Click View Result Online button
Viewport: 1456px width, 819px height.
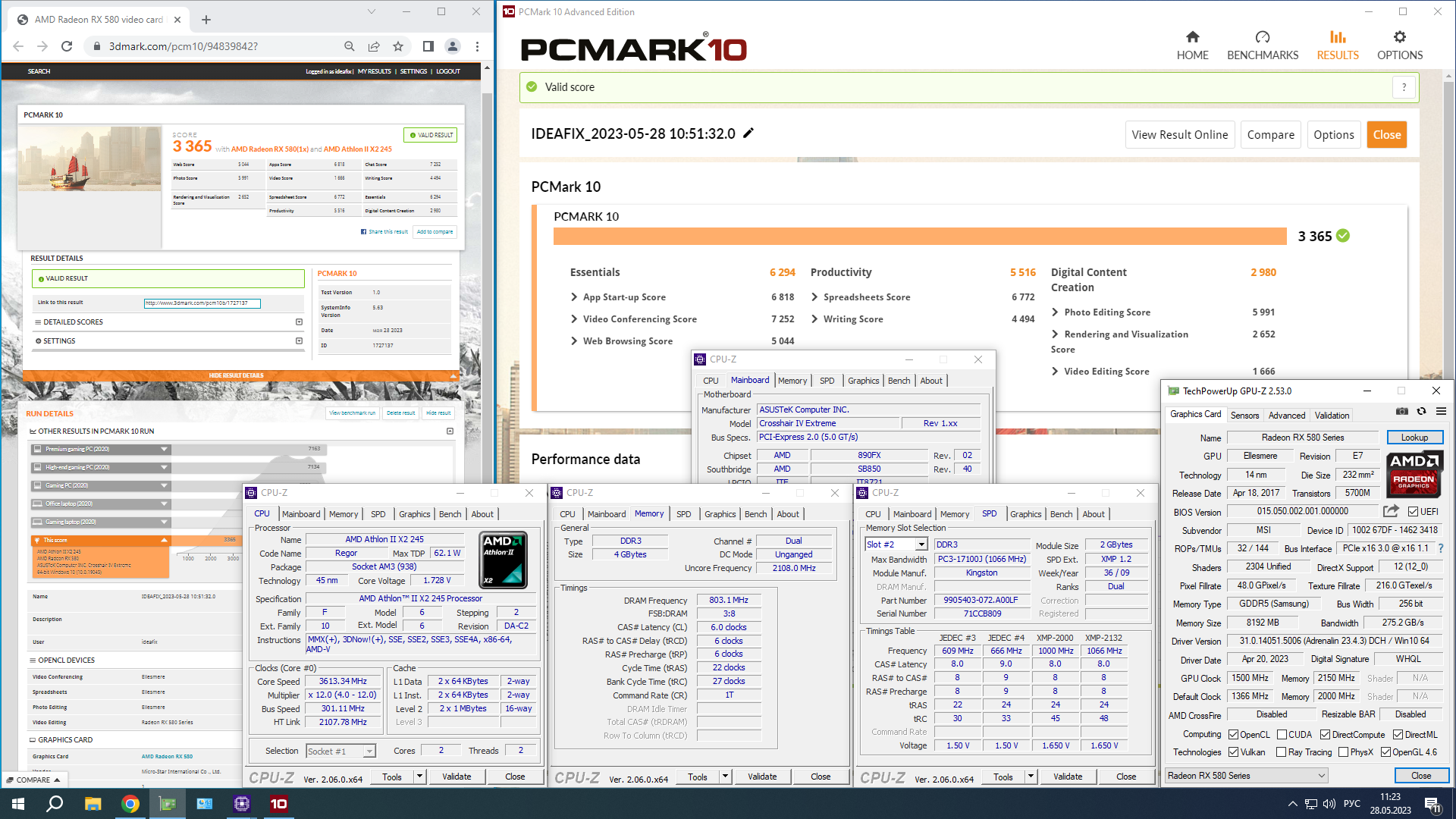click(1179, 135)
